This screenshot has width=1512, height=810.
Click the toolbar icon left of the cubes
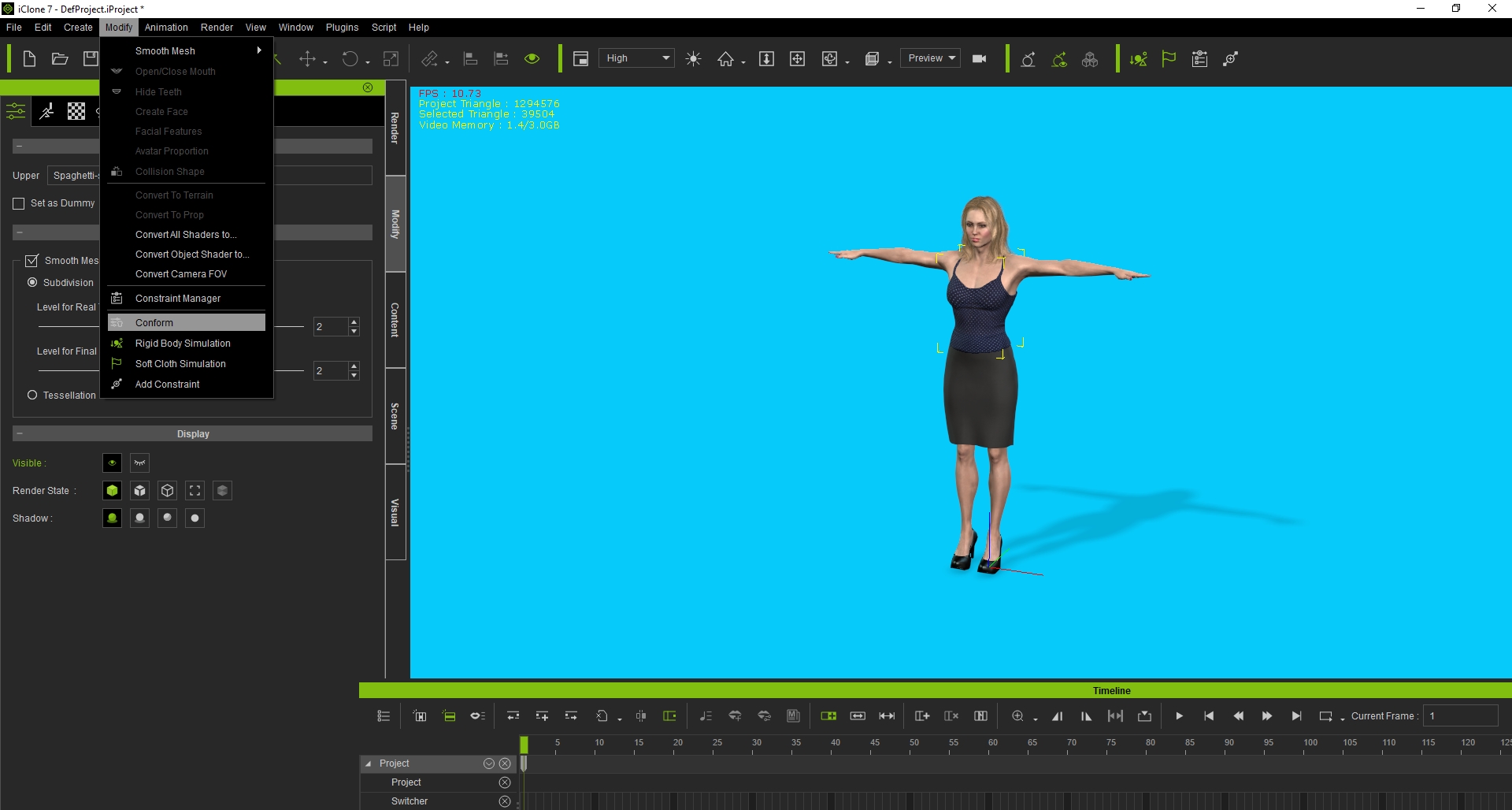coord(1059,59)
